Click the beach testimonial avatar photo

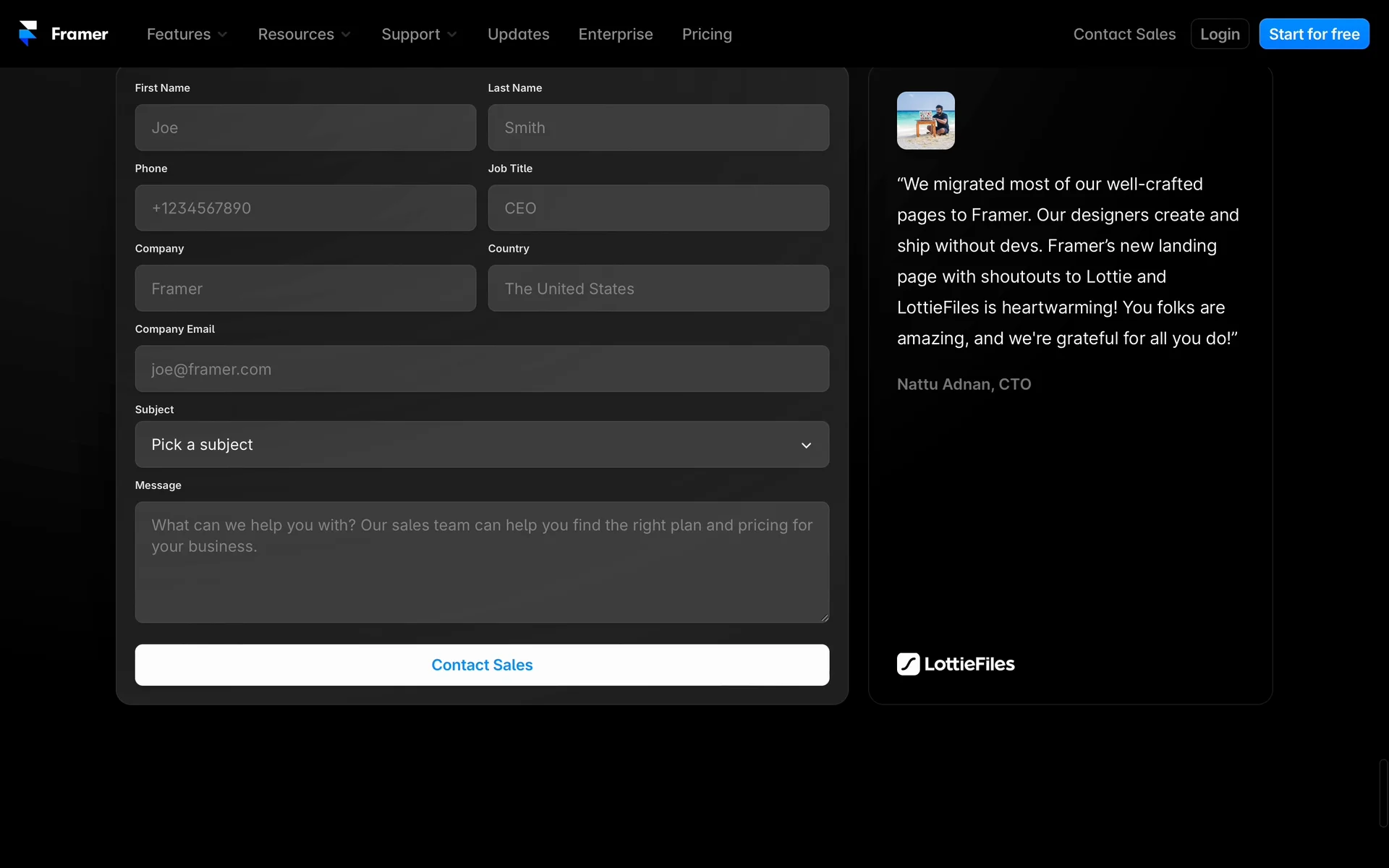[x=925, y=121]
